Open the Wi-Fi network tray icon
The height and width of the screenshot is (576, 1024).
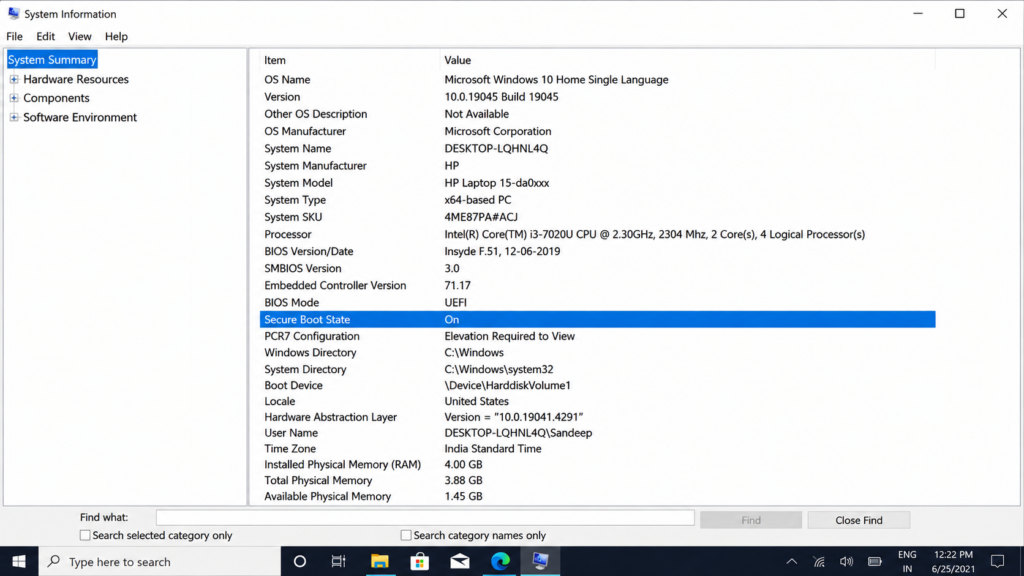pyautogui.click(x=819, y=561)
